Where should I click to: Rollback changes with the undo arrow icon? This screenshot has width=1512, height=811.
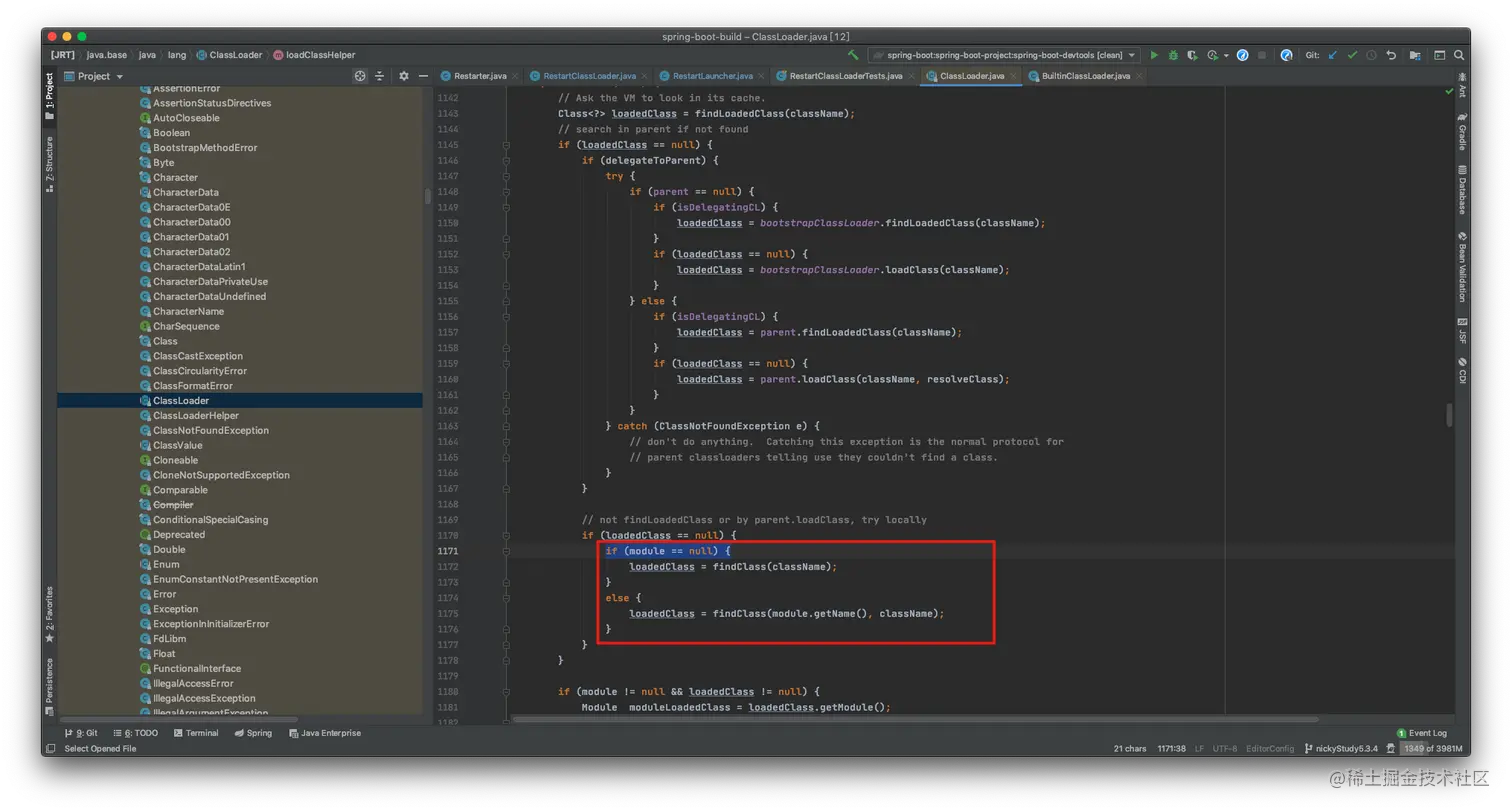(x=1390, y=55)
